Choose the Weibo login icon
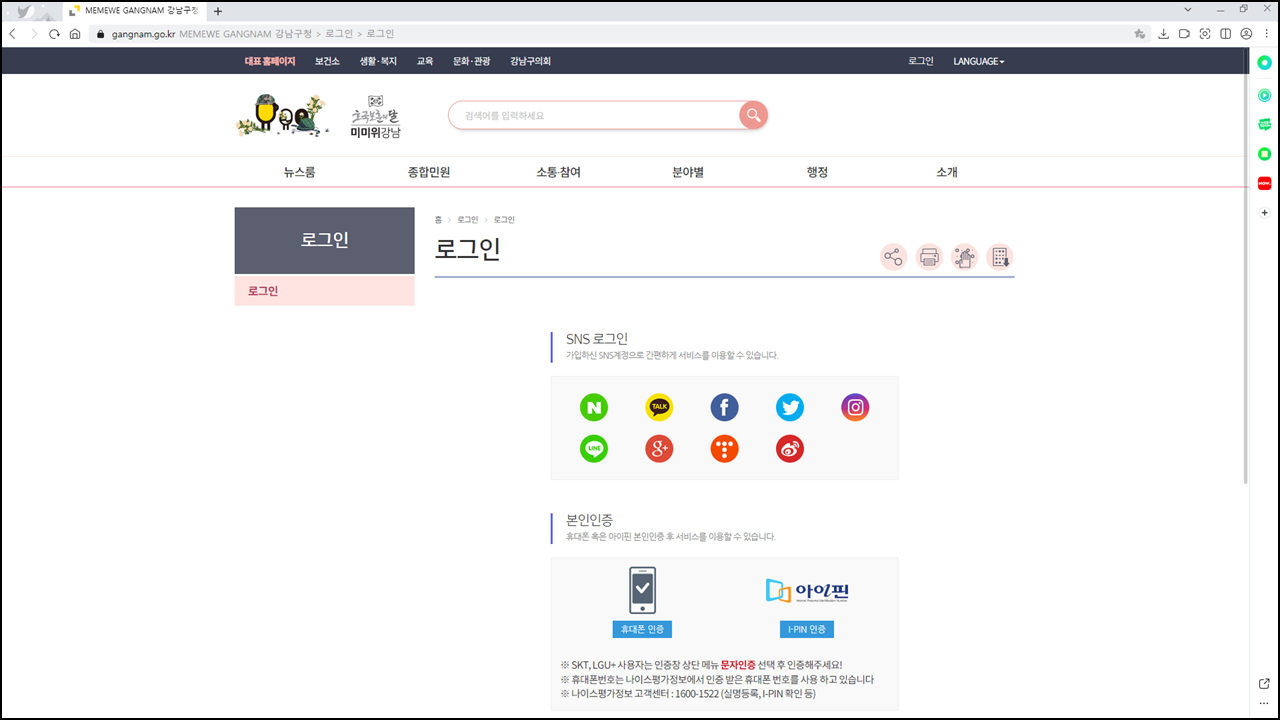Image resolution: width=1280 pixels, height=720 pixels. pos(790,449)
